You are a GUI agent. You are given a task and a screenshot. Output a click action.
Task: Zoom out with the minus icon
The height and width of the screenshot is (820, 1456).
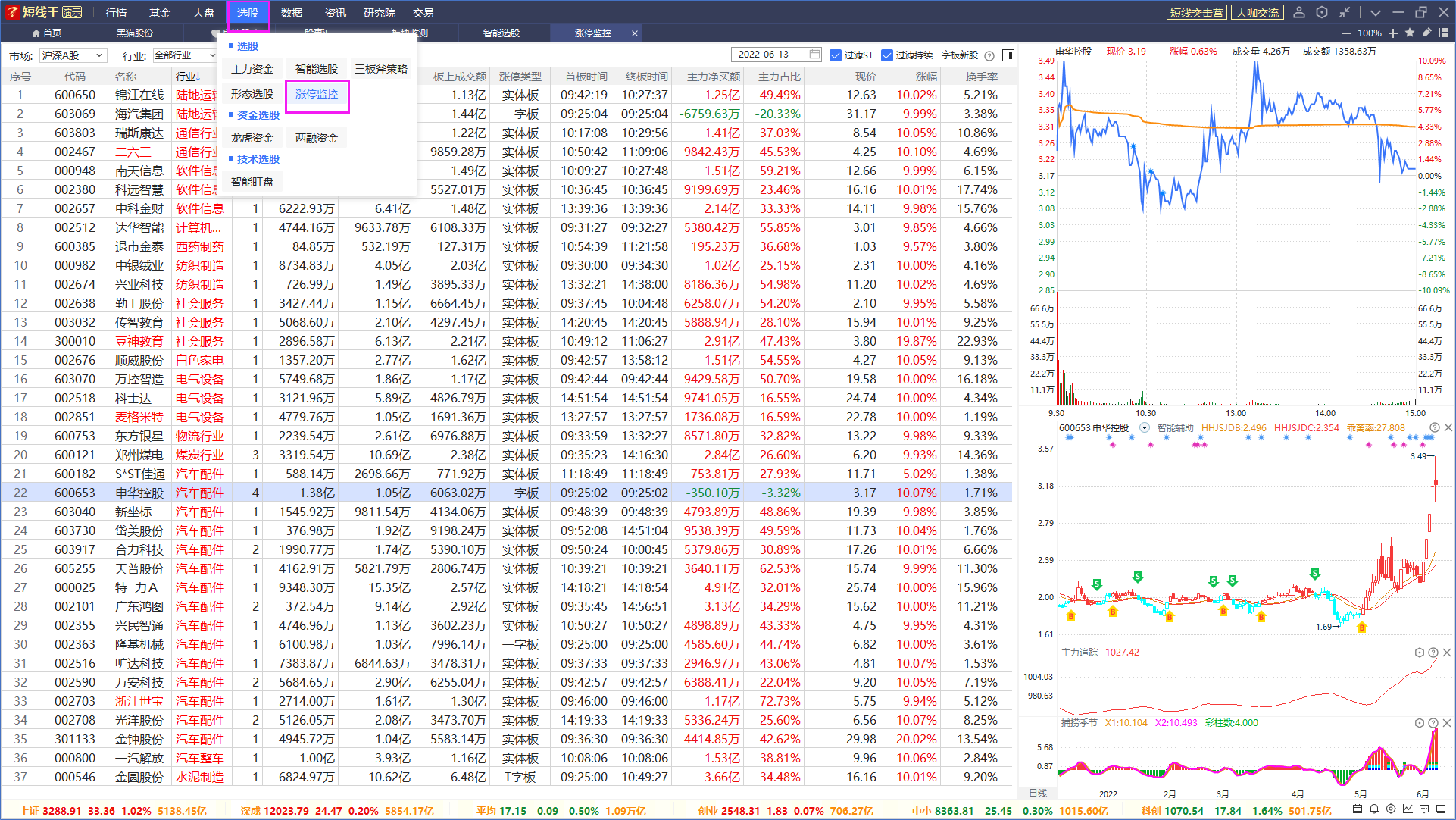[1345, 33]
